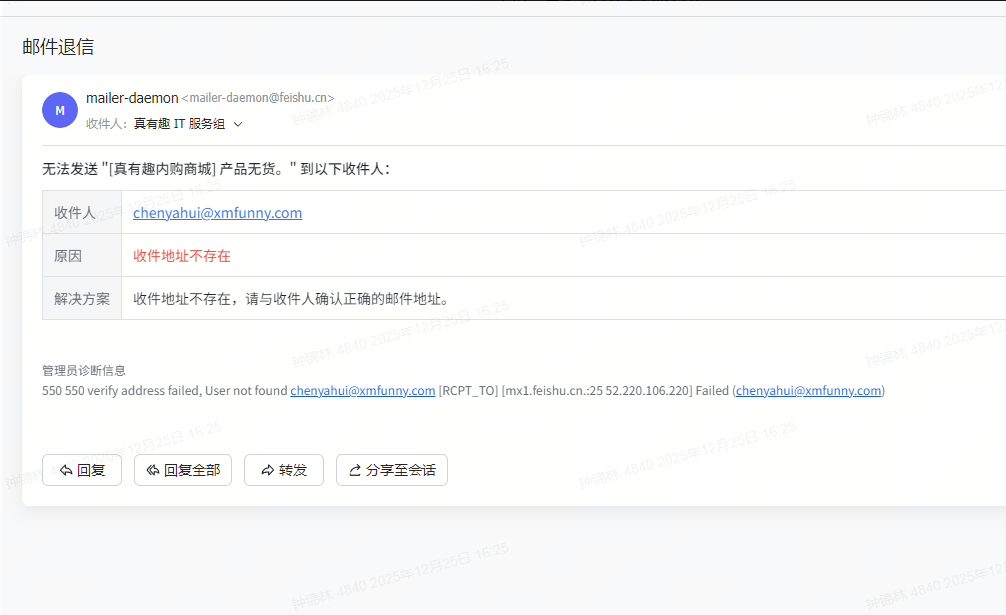Share the email via 分享至会话
Image resolution: width=1006 pixels, height=615 pixels.
pos(392,470)
